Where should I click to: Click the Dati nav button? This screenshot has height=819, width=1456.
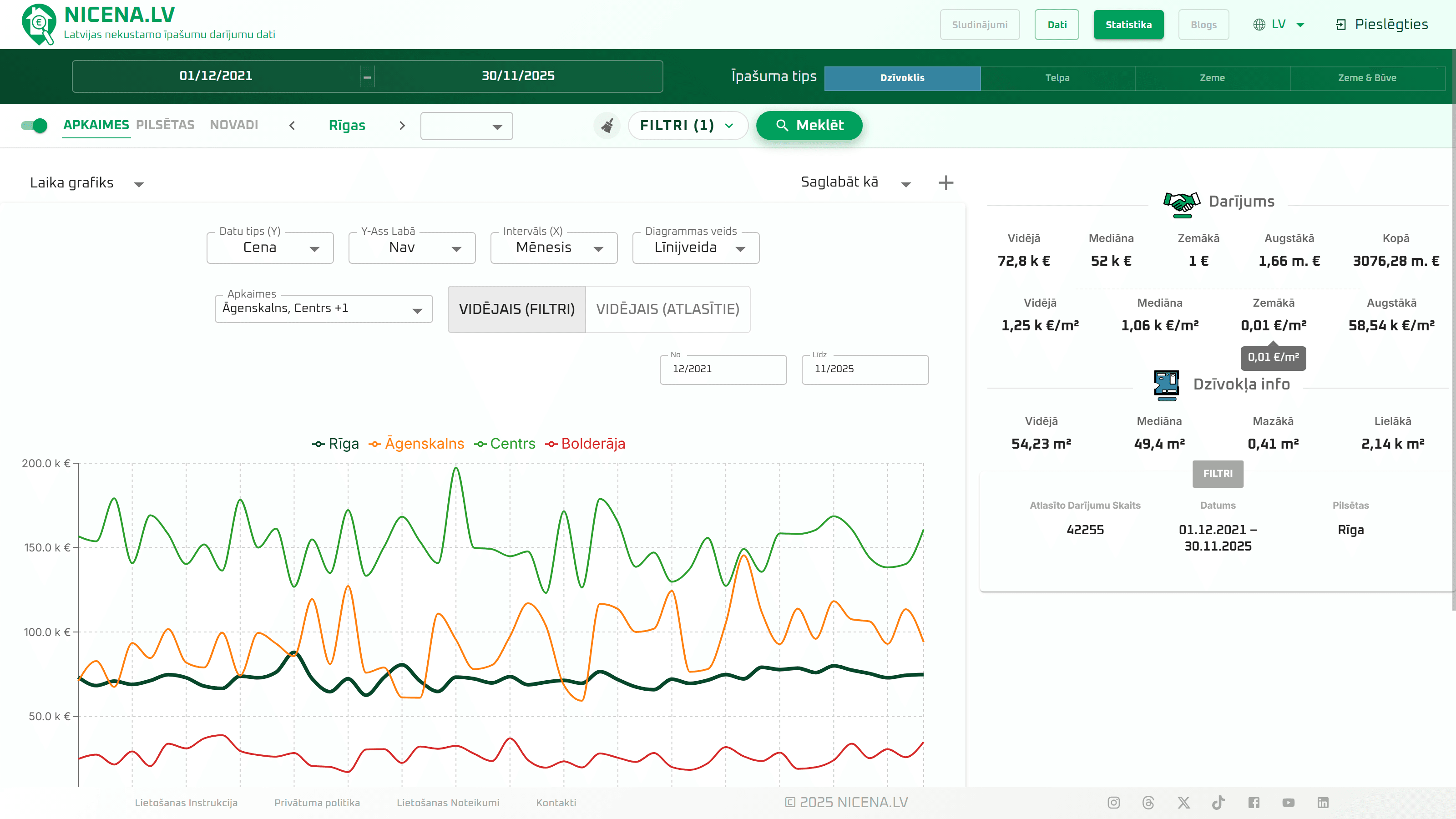pyautogui.click(x=1057, y=25)
